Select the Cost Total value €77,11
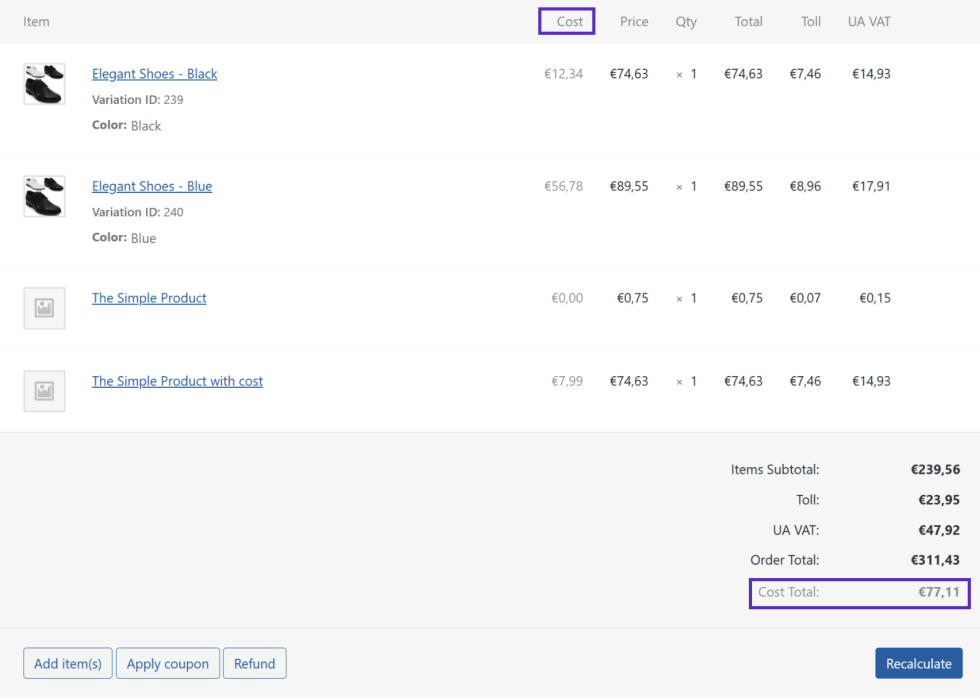The width and height of the screenshot is (980, 699). pyautogui.click(x=939, y=592)
